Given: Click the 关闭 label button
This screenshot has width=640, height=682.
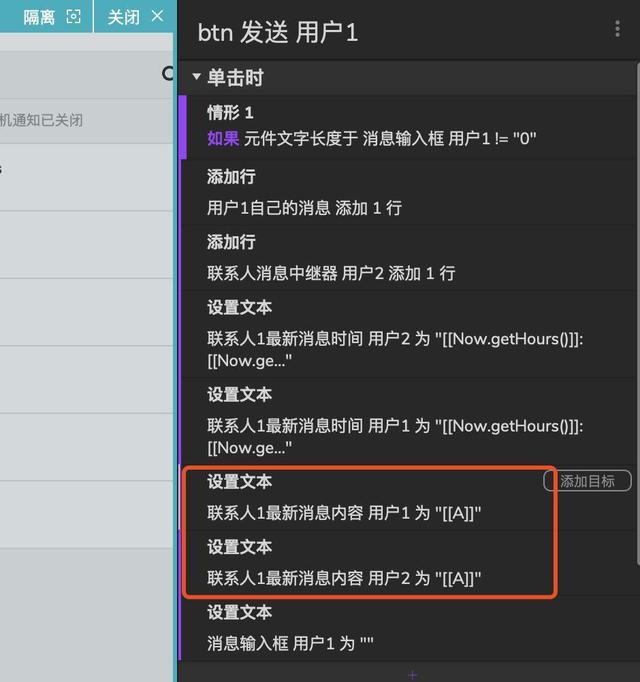Looking at the screenshot, I should tap(124, 17).
